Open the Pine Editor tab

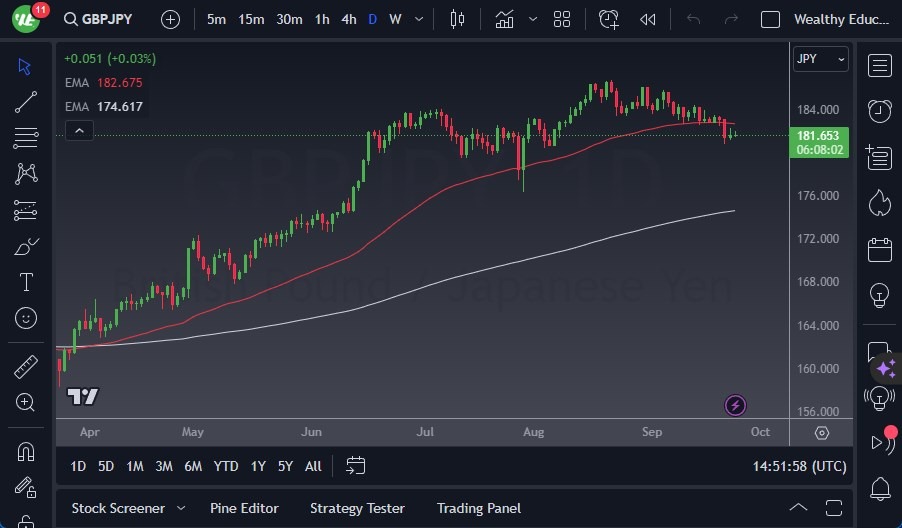(x=244, y=508)
